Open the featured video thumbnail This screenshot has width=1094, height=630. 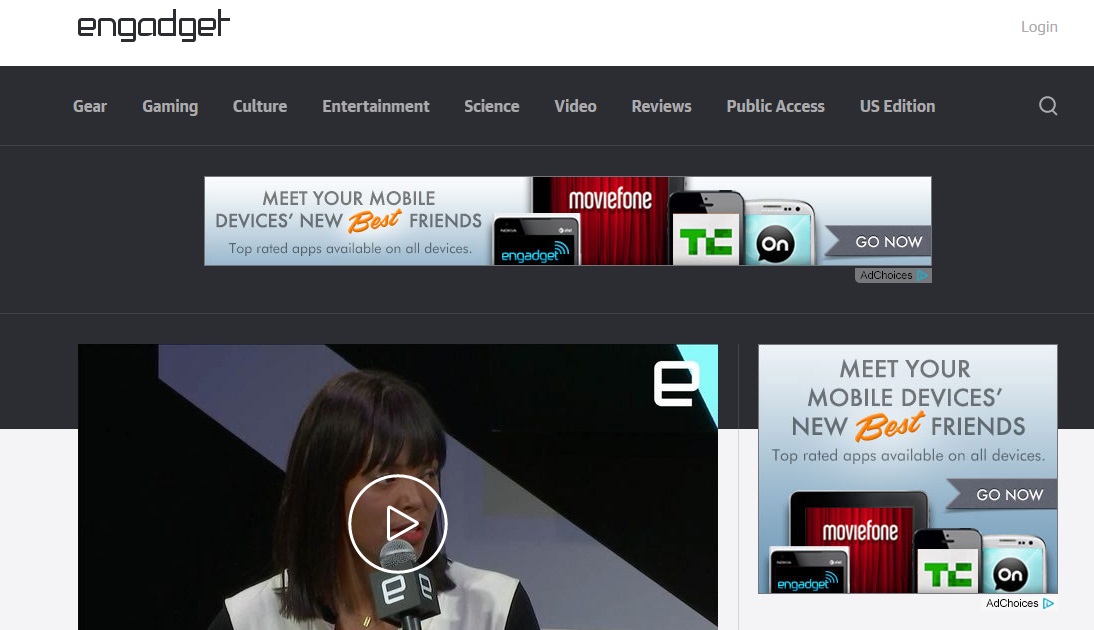pos(398,487)
